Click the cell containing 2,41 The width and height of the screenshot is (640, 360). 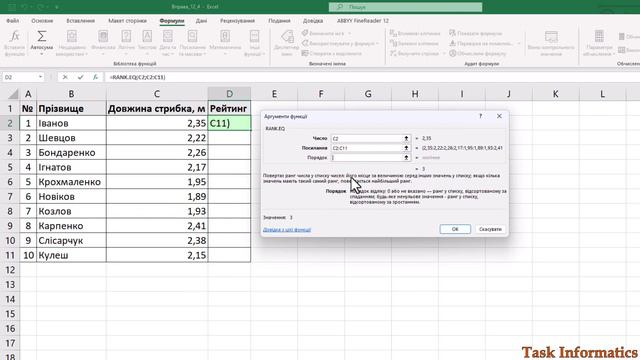tap(157, 226)
